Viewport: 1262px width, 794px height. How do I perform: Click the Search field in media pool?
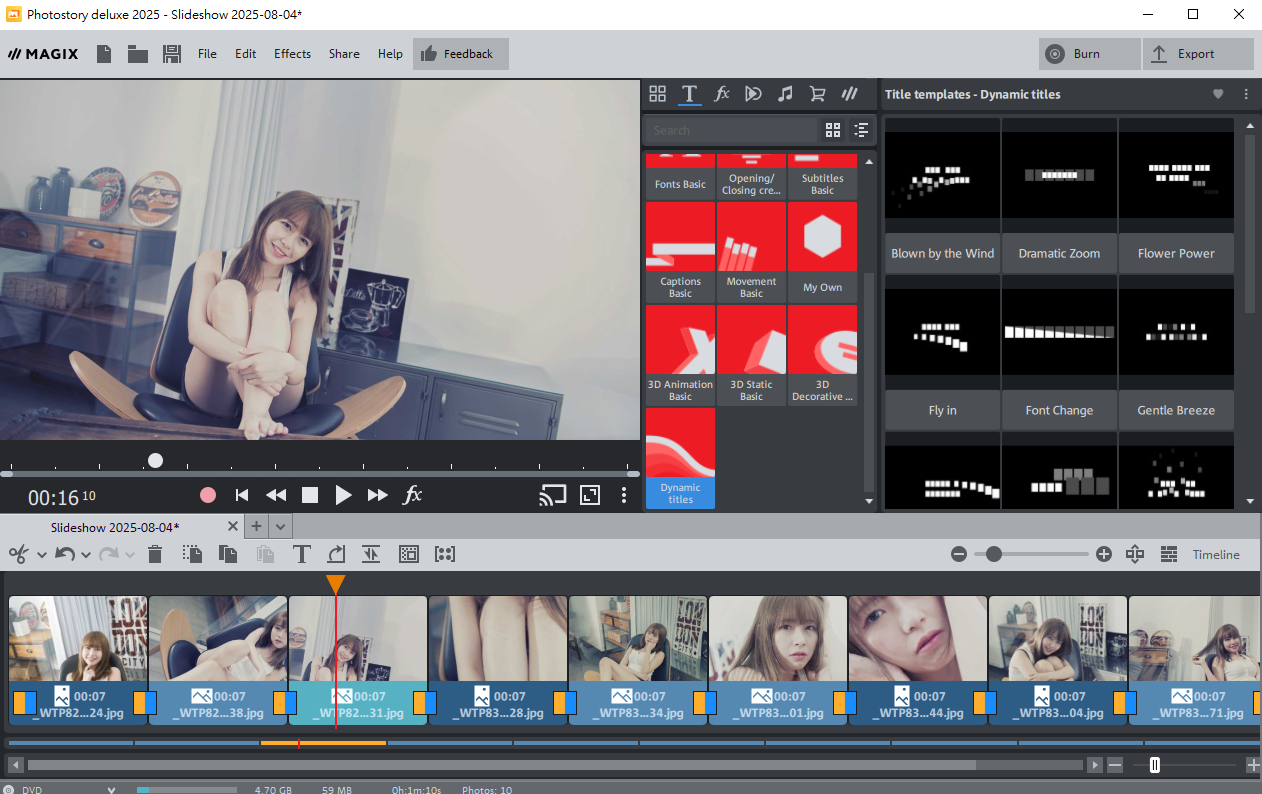pos(731,130)
